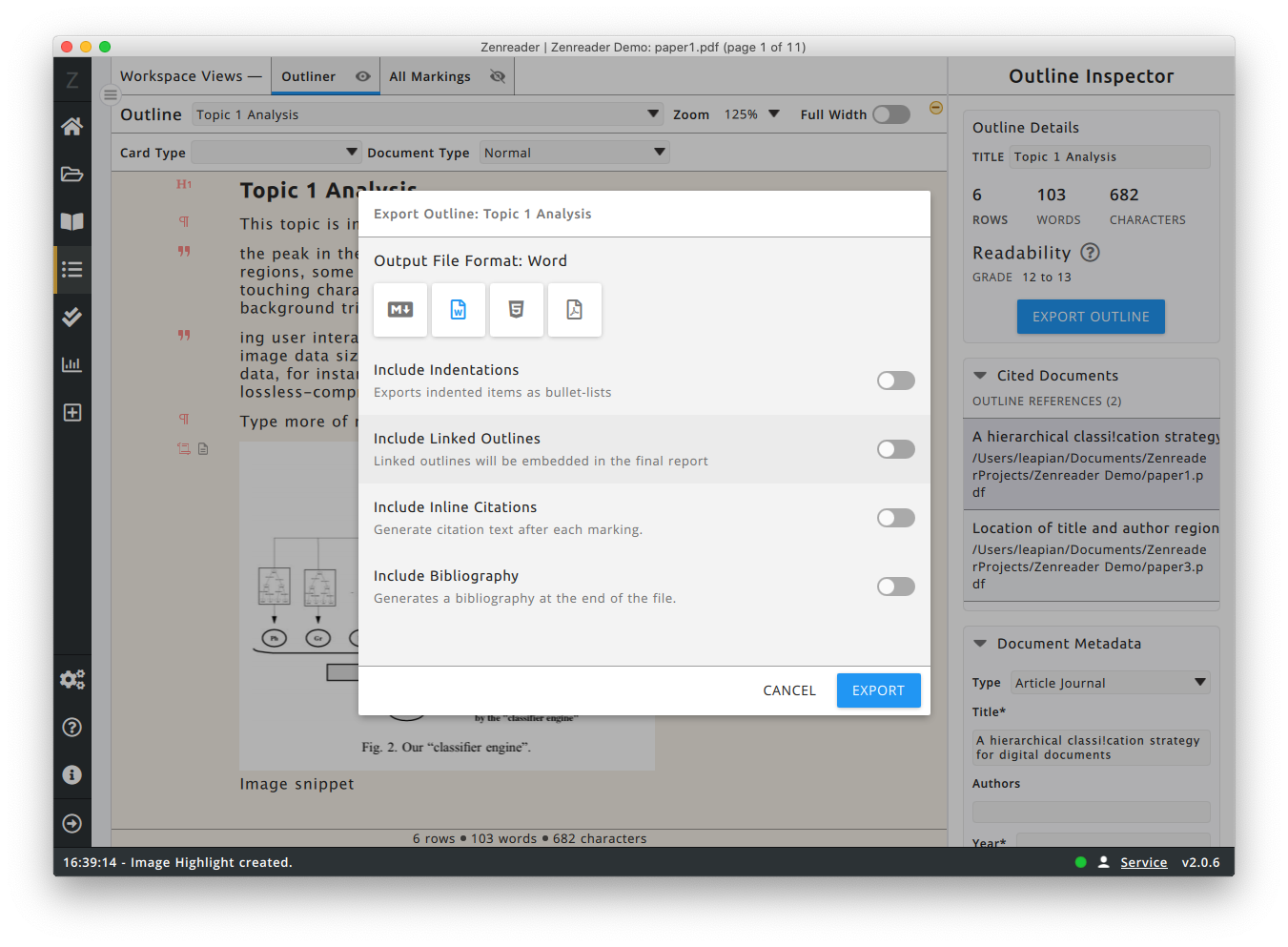Click the arrow-circle exit sidebar icon
Viewport: 1288px width, 947px height.
tap(72, 823)
